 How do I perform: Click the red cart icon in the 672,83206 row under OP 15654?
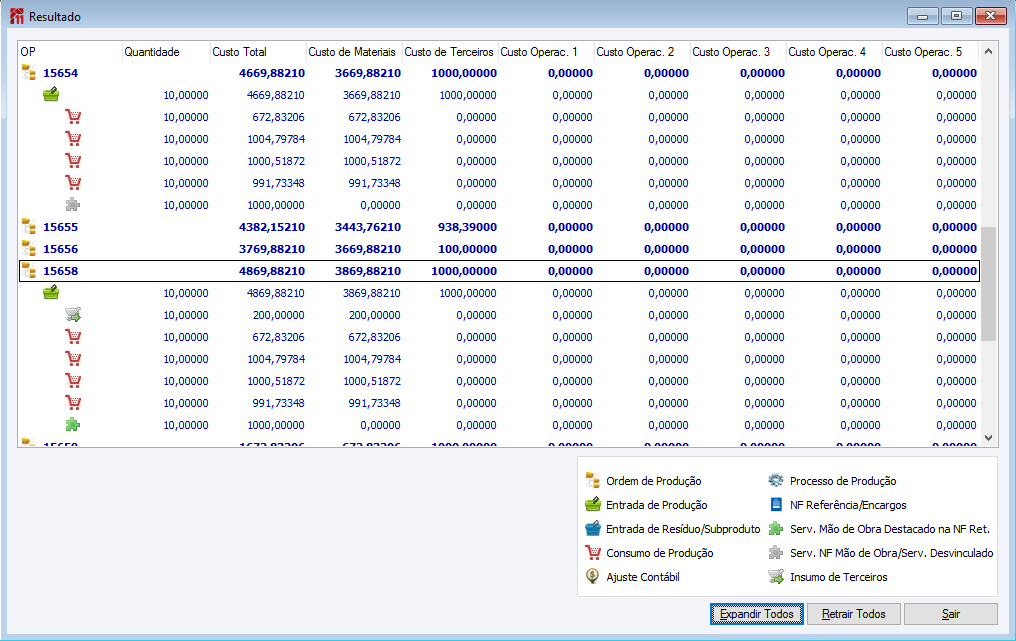73,117
